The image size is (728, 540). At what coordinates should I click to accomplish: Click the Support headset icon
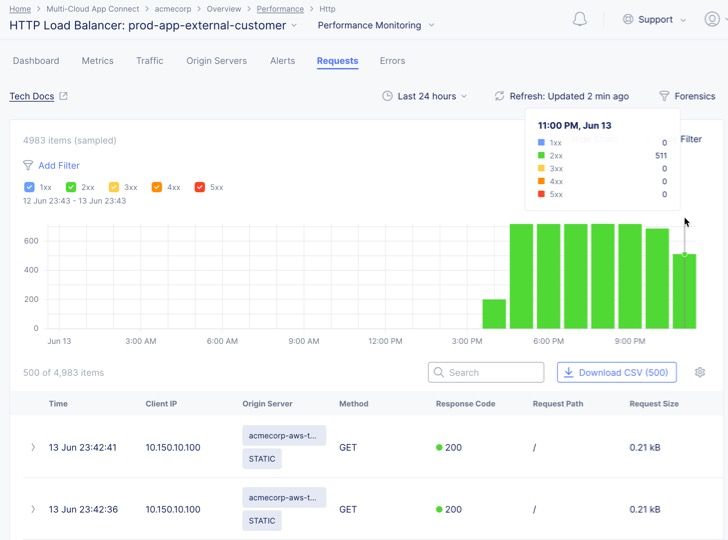628,19
